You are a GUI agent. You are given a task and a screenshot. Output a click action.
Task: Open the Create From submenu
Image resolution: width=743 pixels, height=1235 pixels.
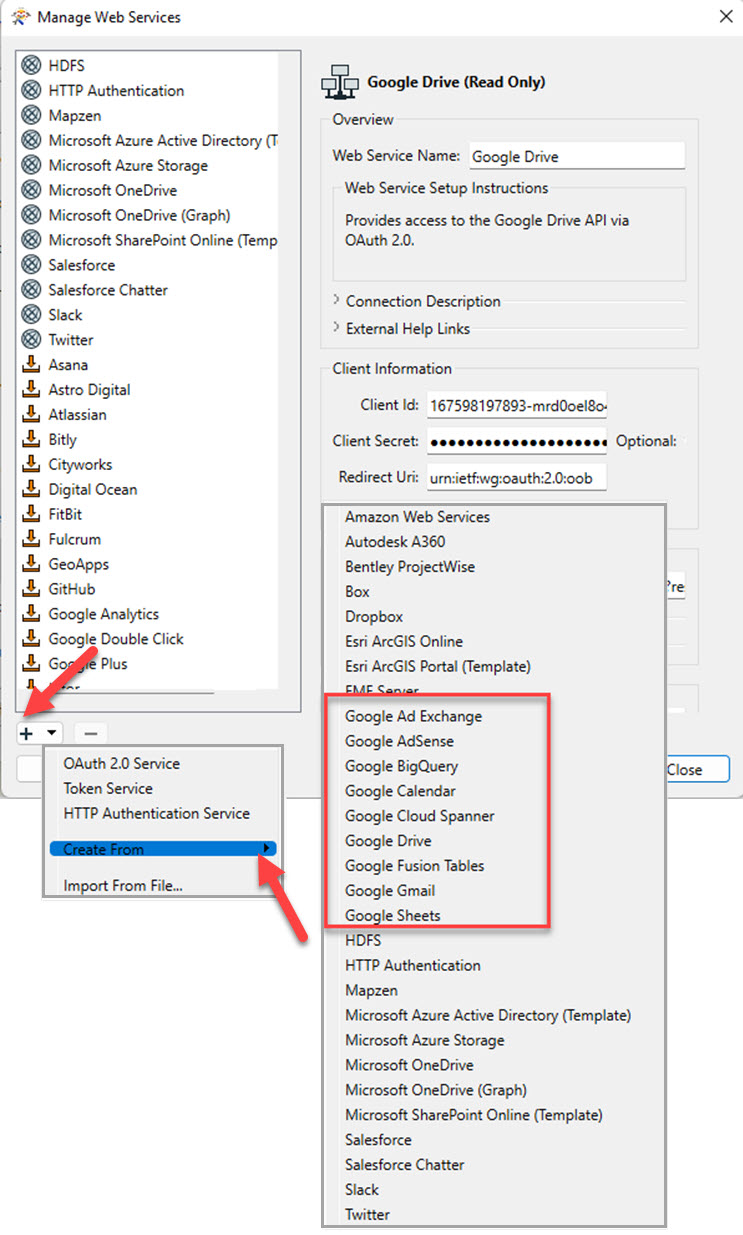163,849
